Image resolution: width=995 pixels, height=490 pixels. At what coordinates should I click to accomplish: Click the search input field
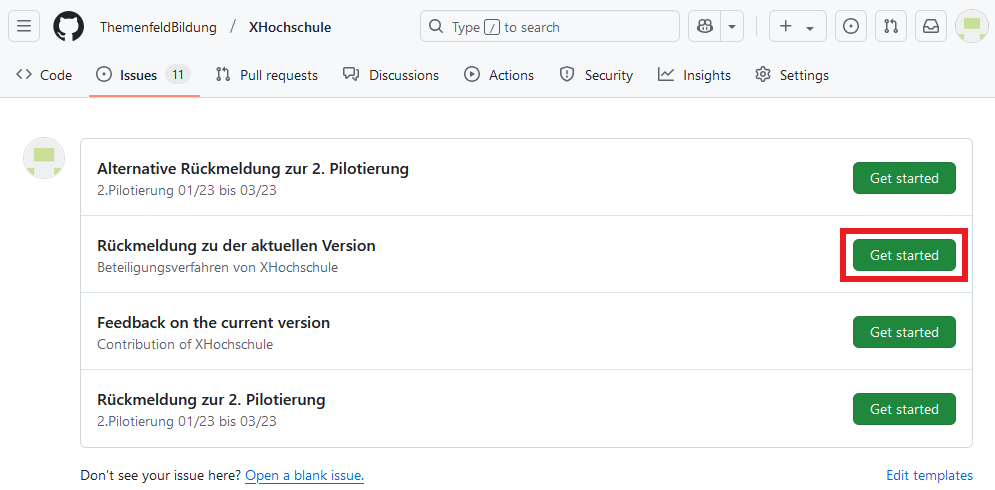[x=550, y=27]
